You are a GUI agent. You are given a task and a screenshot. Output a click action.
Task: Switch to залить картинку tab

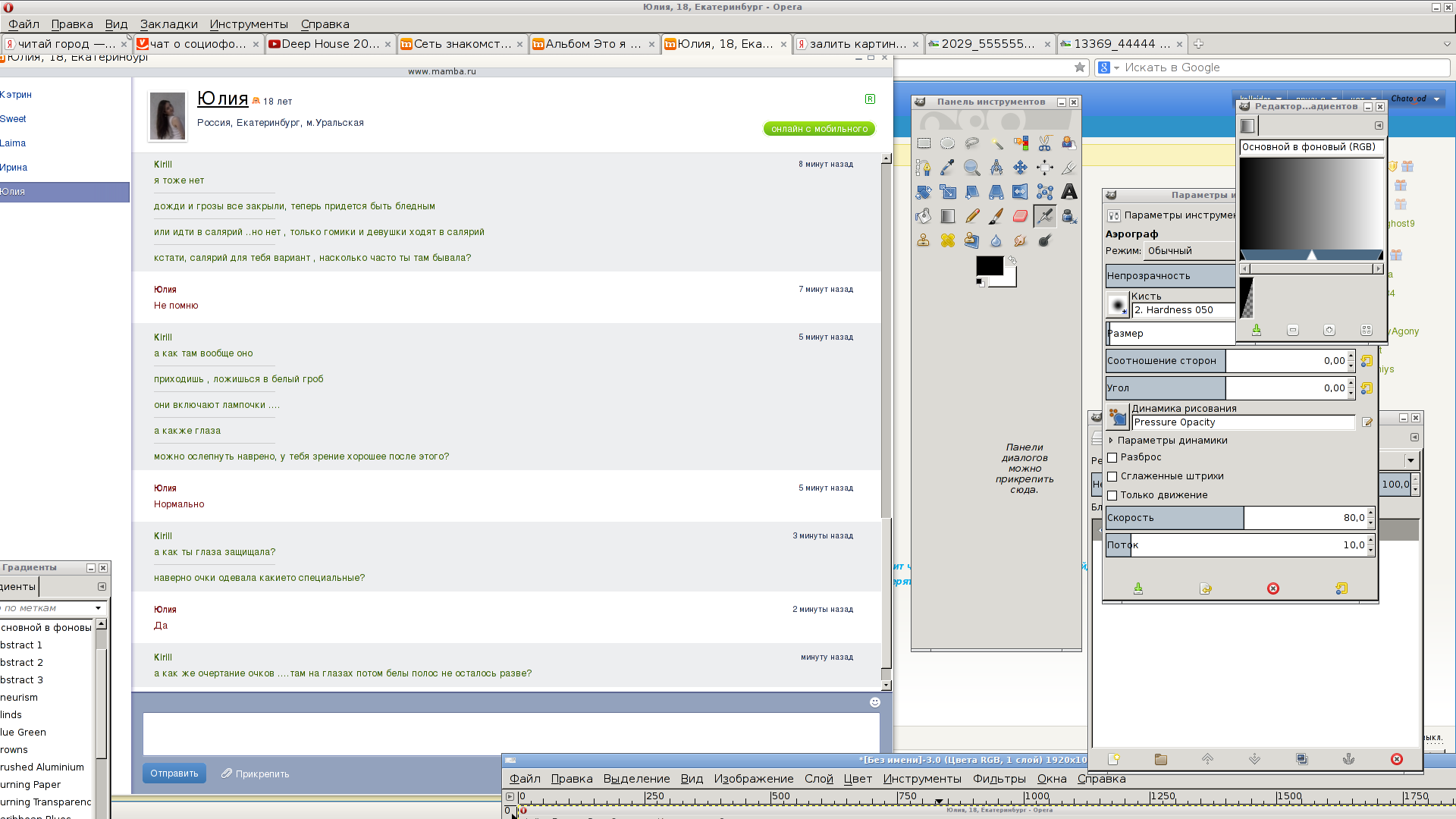coord(858,44)
